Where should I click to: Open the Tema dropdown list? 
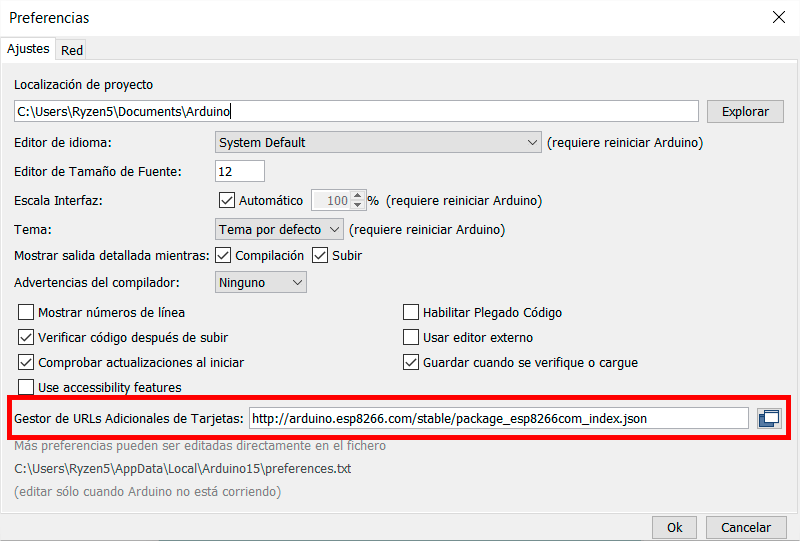click(x=279, y=229)
